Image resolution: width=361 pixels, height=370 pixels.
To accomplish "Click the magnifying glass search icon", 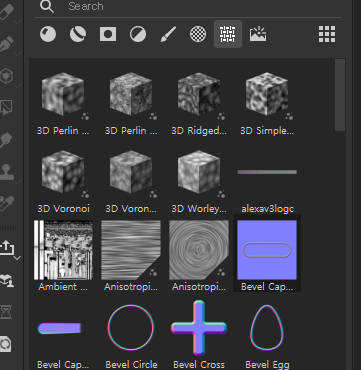I will (x=47, y=6).
